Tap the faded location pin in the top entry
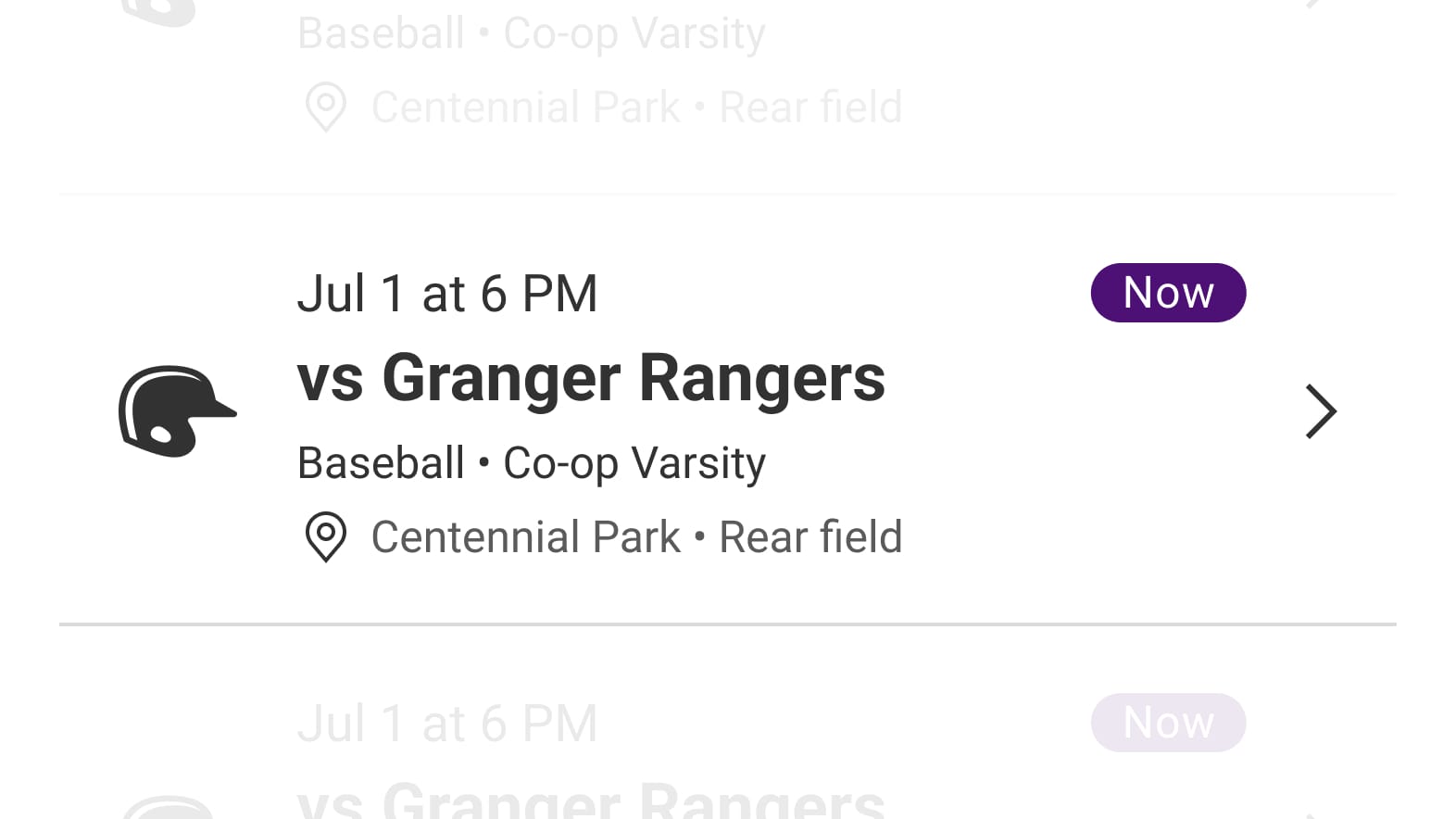This screenshot has width=1456, height=819. pos(324,107)
